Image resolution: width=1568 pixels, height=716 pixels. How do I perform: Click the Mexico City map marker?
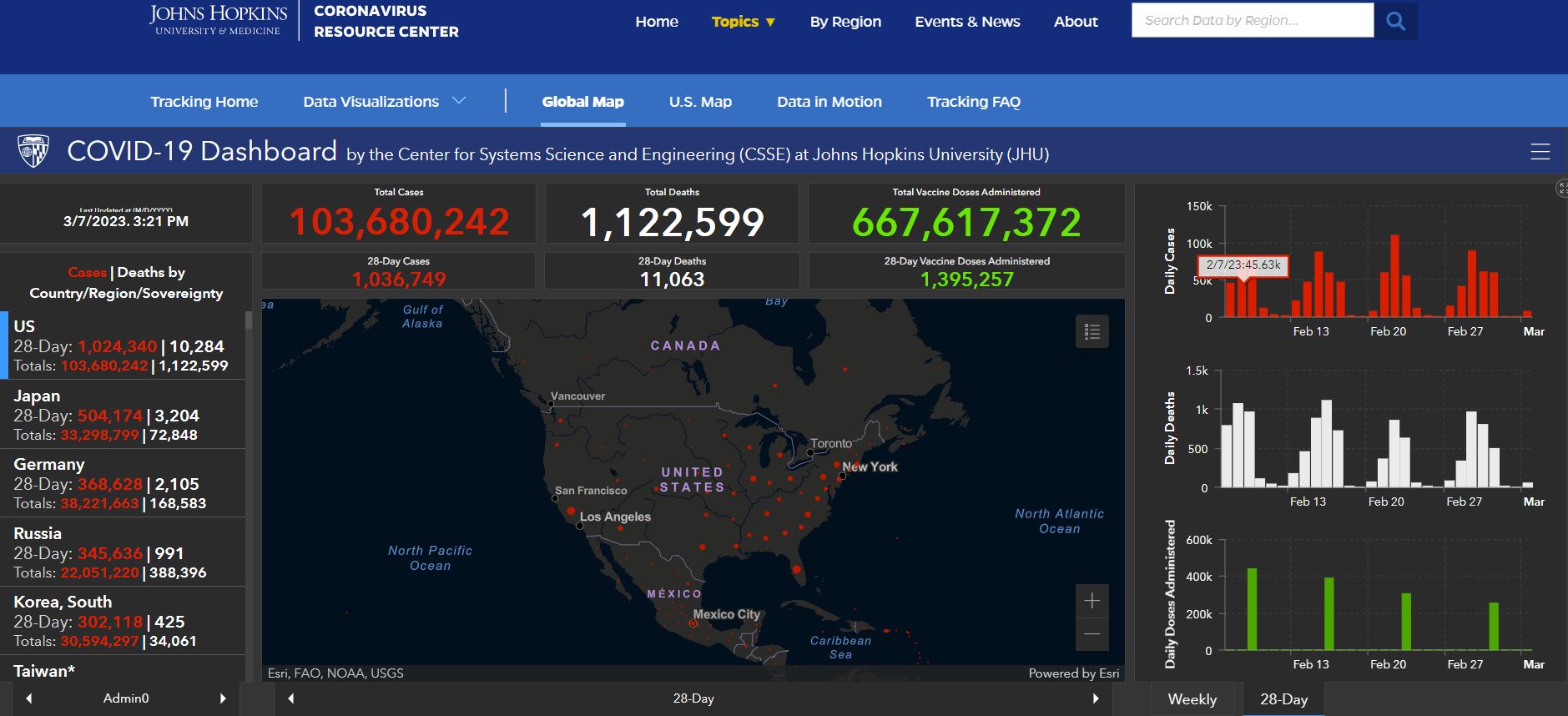tap(693, 623)
